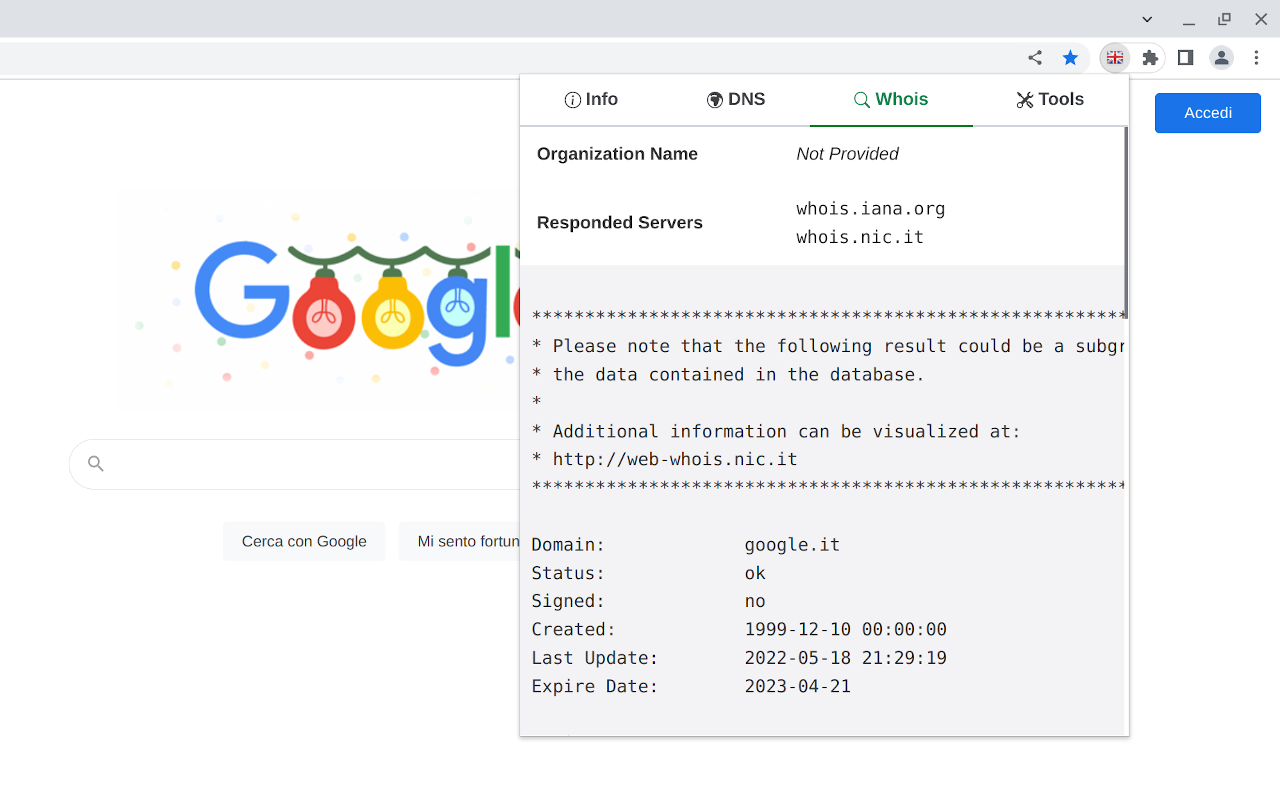Click the share page icon

tap(1035, 58)
